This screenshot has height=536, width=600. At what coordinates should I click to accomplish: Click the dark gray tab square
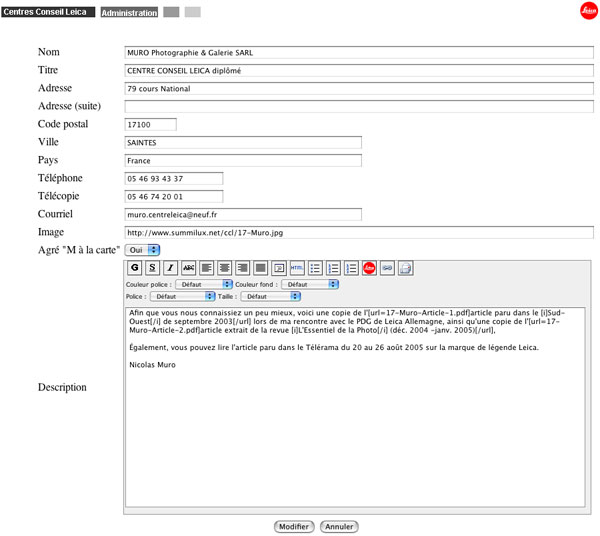point(171,12)
